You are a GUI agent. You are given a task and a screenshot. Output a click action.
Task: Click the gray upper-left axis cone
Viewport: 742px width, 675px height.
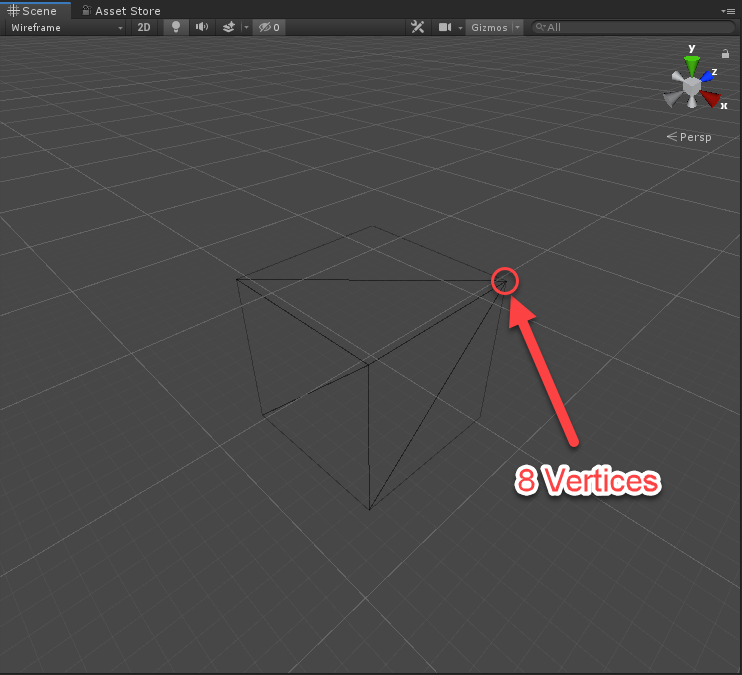(x=678, y=77)
